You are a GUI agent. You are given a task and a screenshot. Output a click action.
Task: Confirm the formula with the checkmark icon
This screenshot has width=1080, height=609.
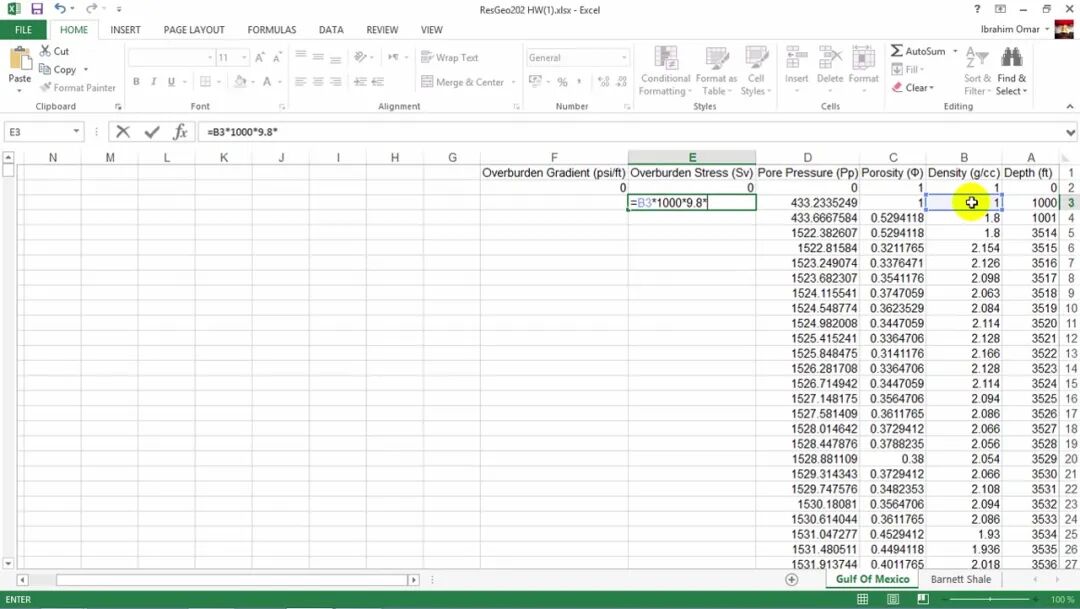coord(152,132)
